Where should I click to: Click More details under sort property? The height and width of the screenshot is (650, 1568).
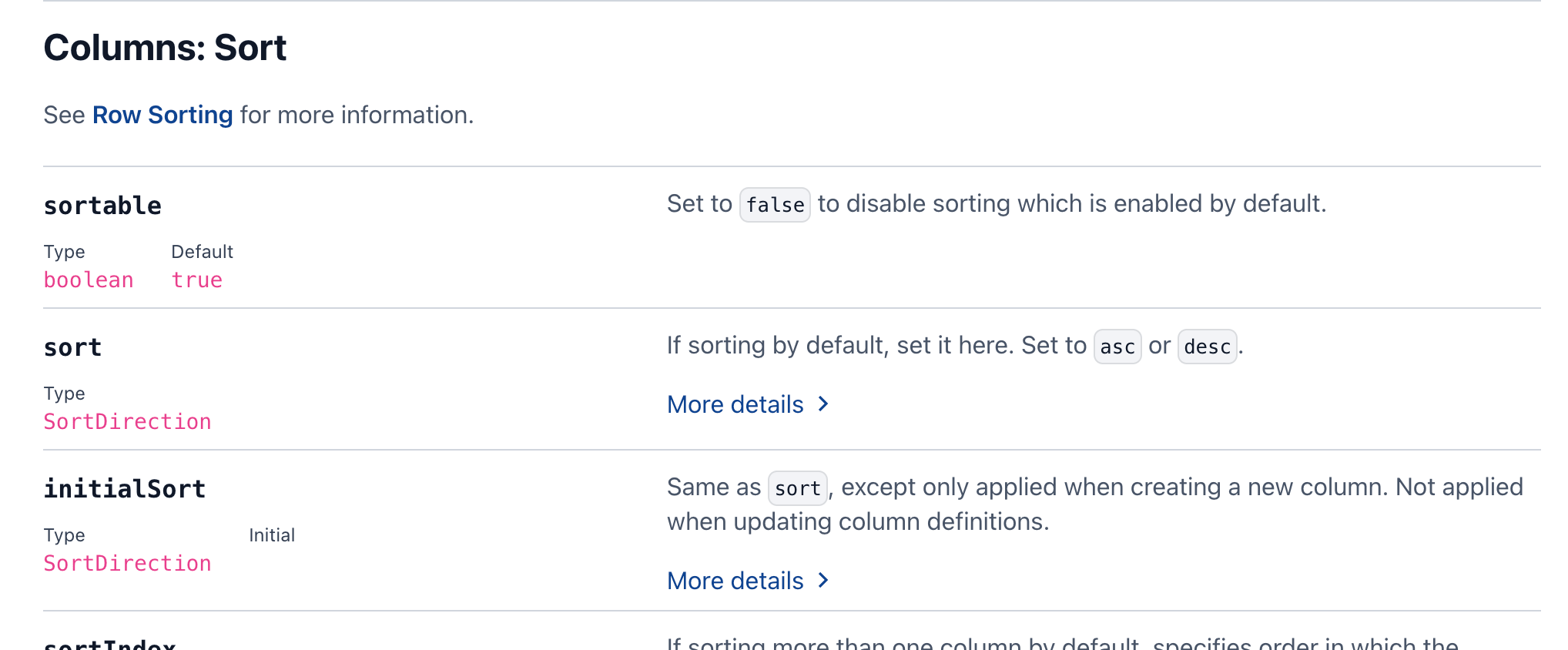pyautogui.click(x=735, y=404)
